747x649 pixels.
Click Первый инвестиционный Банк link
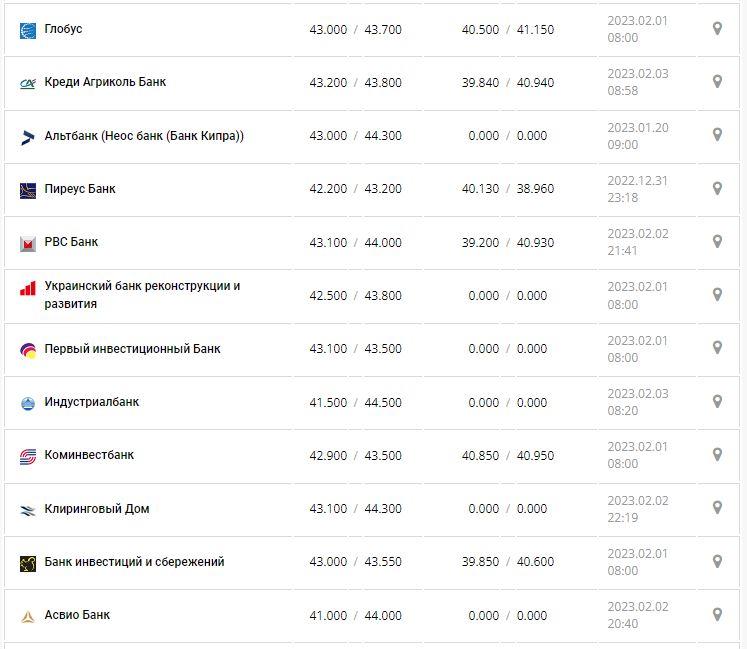[132, 349]
